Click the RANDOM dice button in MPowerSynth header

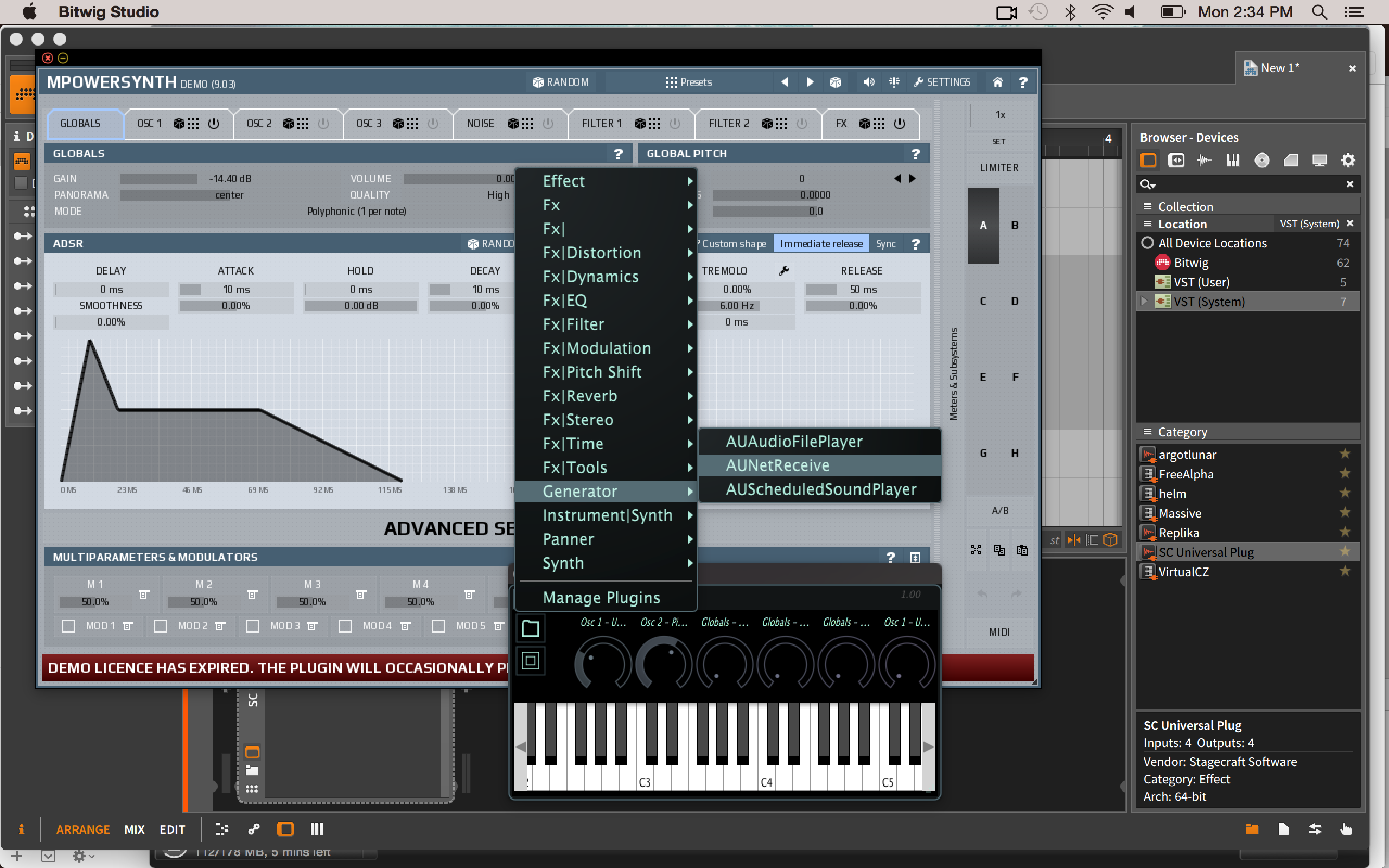point(560,82)
